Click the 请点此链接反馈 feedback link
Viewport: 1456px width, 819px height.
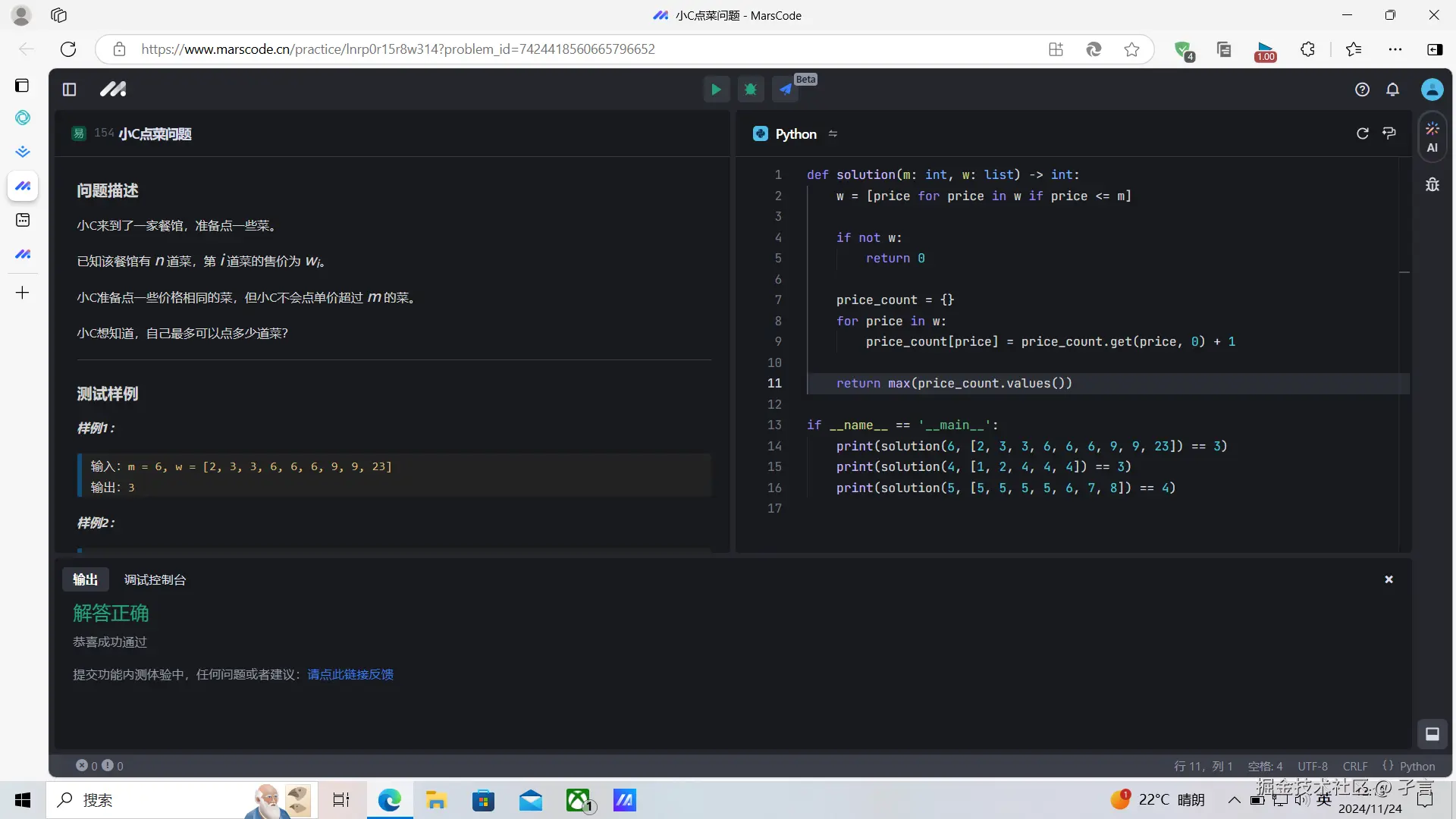pos(350,674)
